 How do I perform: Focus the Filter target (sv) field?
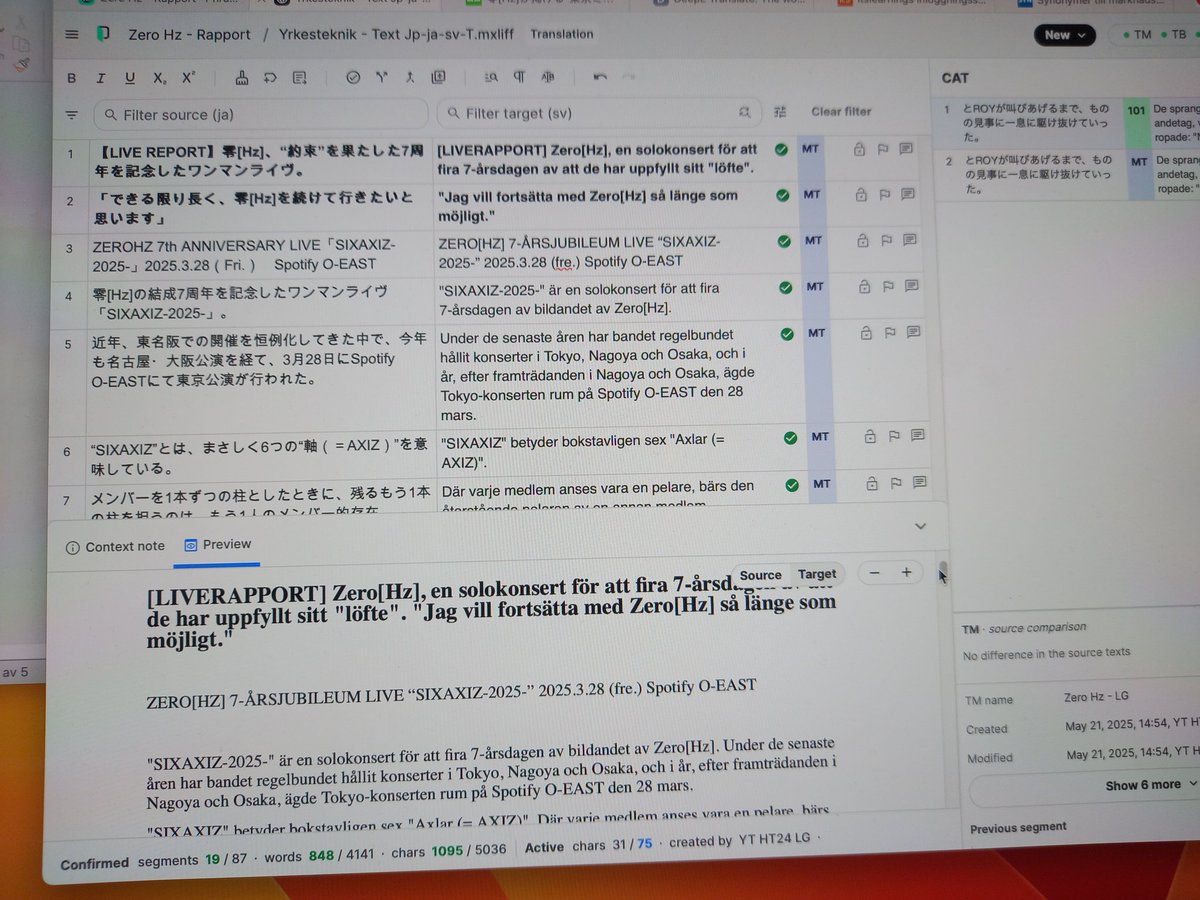pyautogui.click(x=599, y=113)
